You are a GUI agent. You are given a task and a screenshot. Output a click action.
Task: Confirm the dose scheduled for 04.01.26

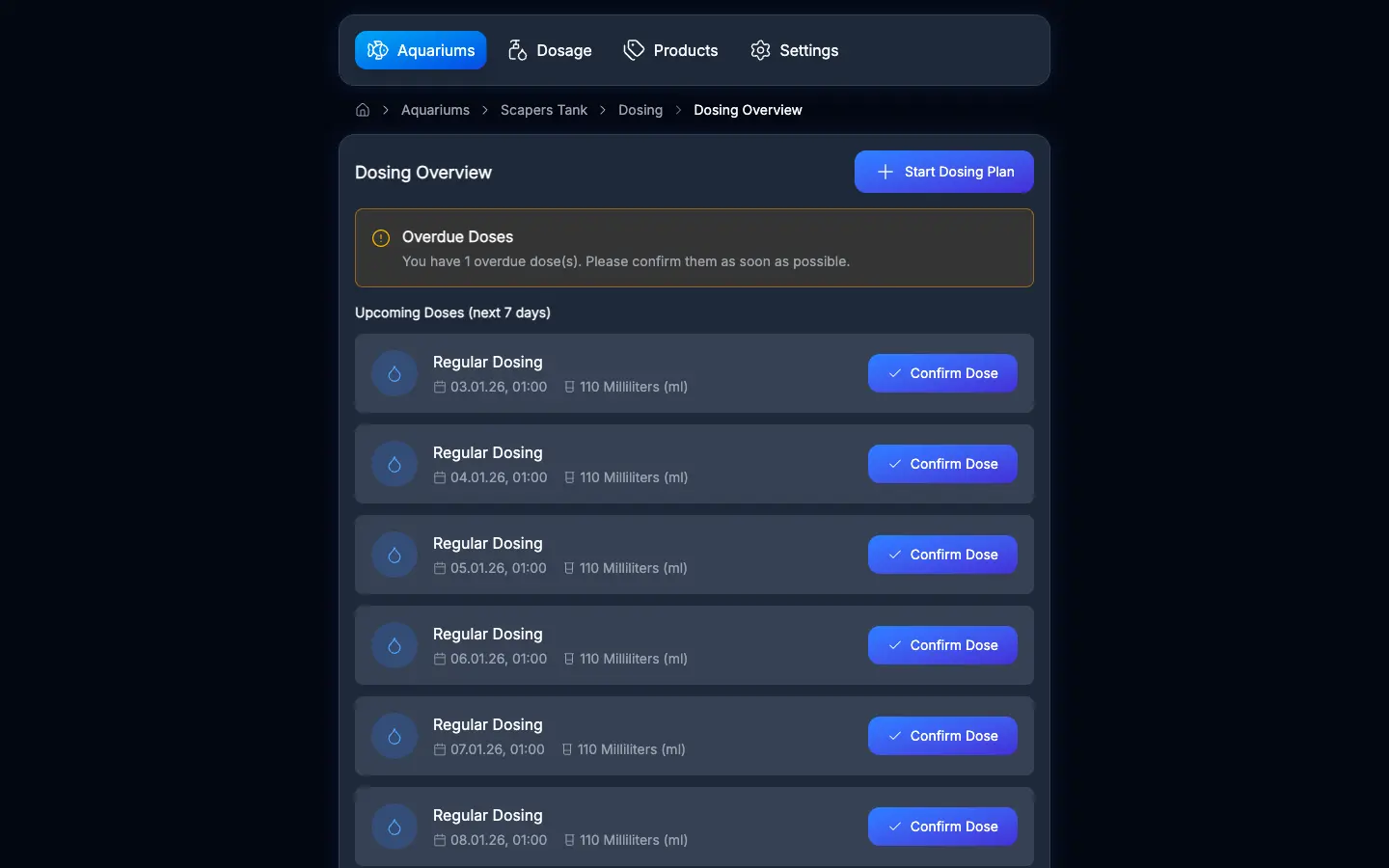942,464
